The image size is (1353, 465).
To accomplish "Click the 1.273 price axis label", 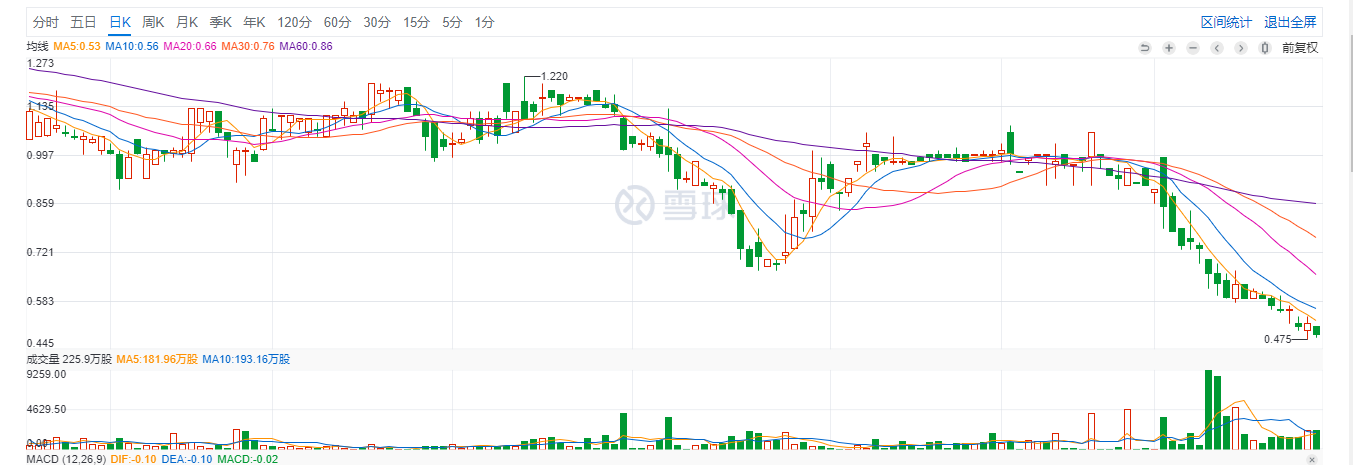I will point(40,64).
